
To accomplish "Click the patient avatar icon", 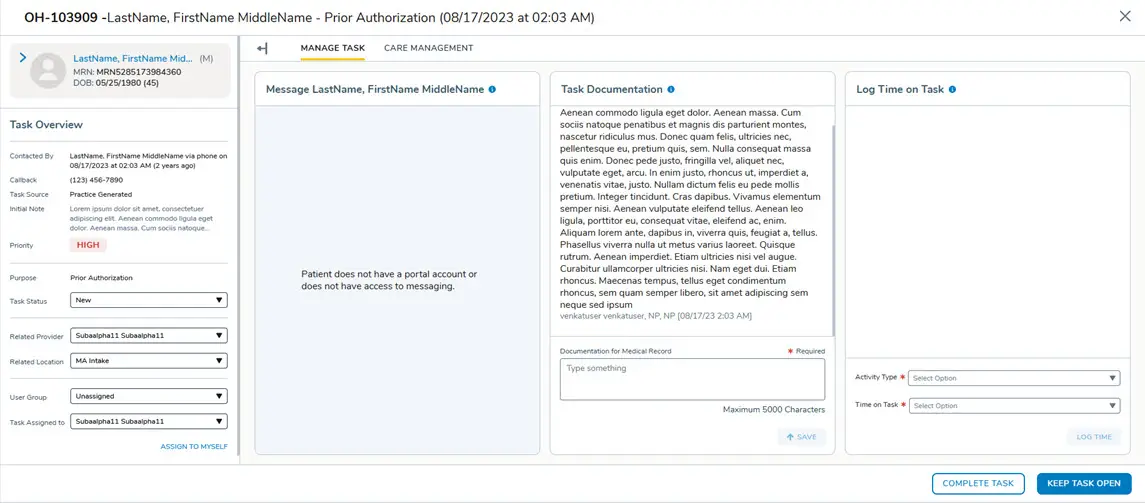I will pos(48,71).
